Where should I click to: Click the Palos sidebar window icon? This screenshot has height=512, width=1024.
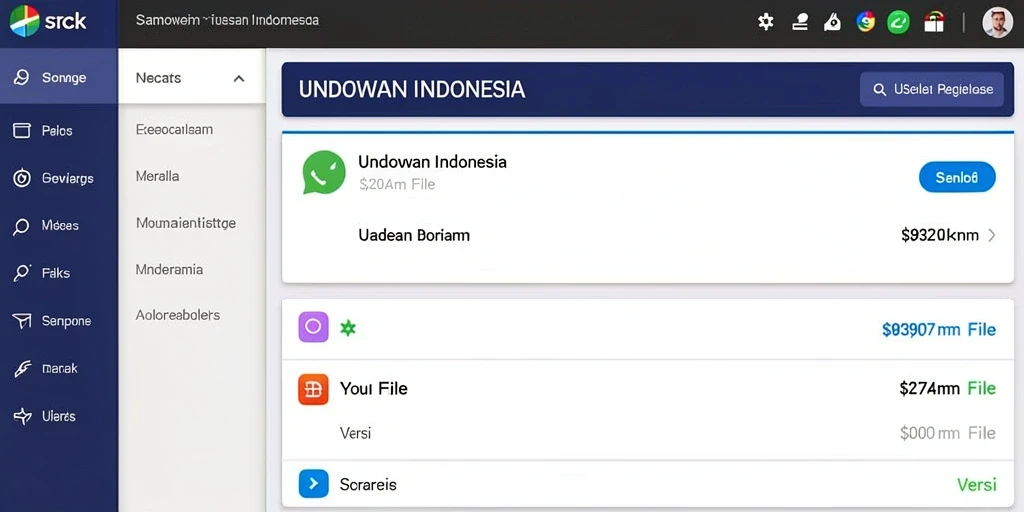22,131
